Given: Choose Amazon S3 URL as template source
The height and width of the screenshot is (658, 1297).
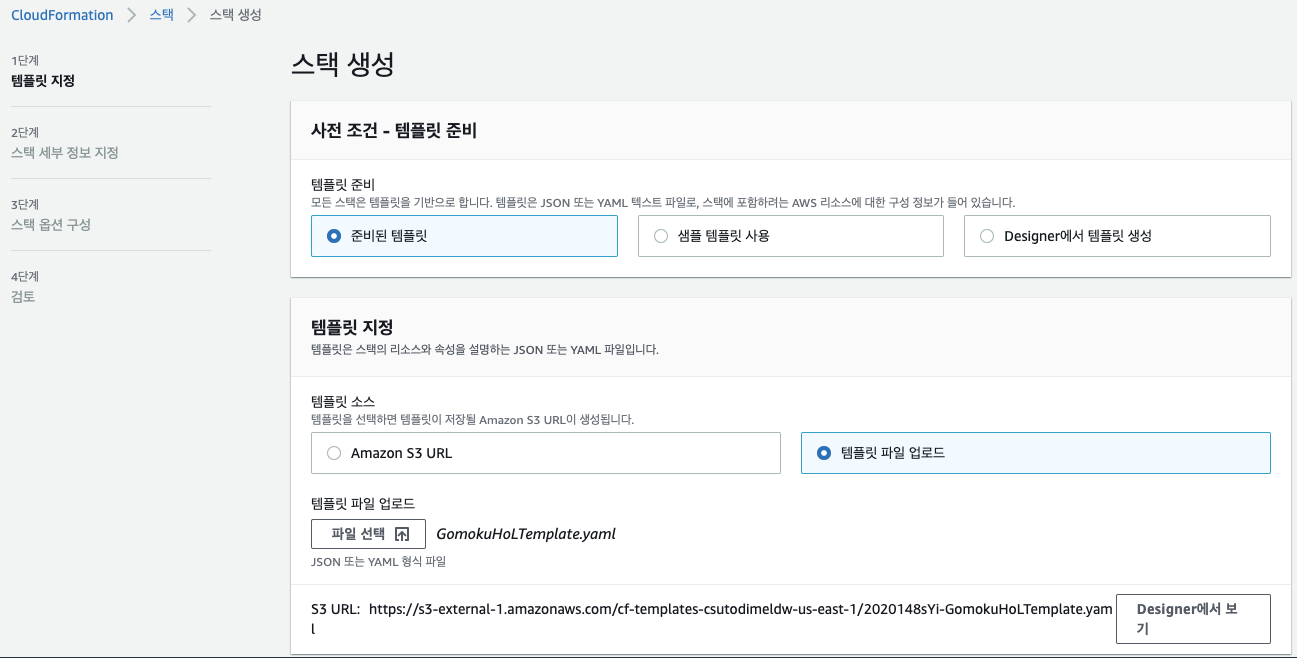Looking at the screenshot, I should (x=546, y=453).
